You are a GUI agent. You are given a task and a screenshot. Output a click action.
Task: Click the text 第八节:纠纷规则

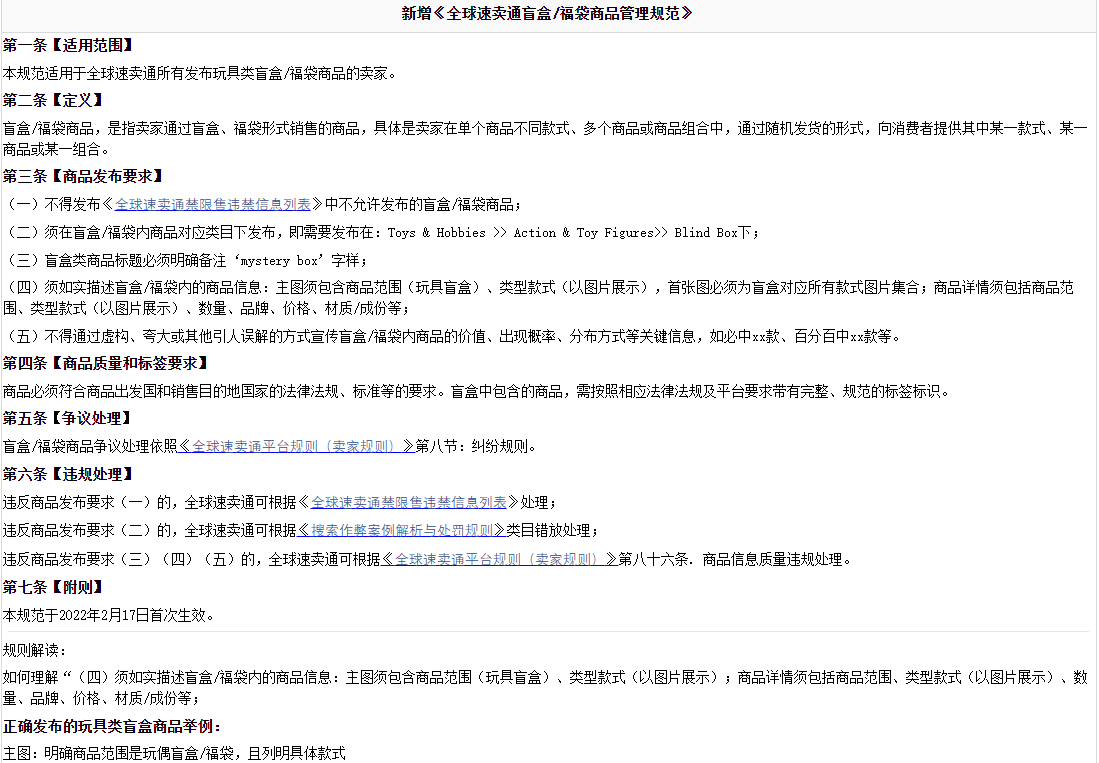tap(476, 446)
